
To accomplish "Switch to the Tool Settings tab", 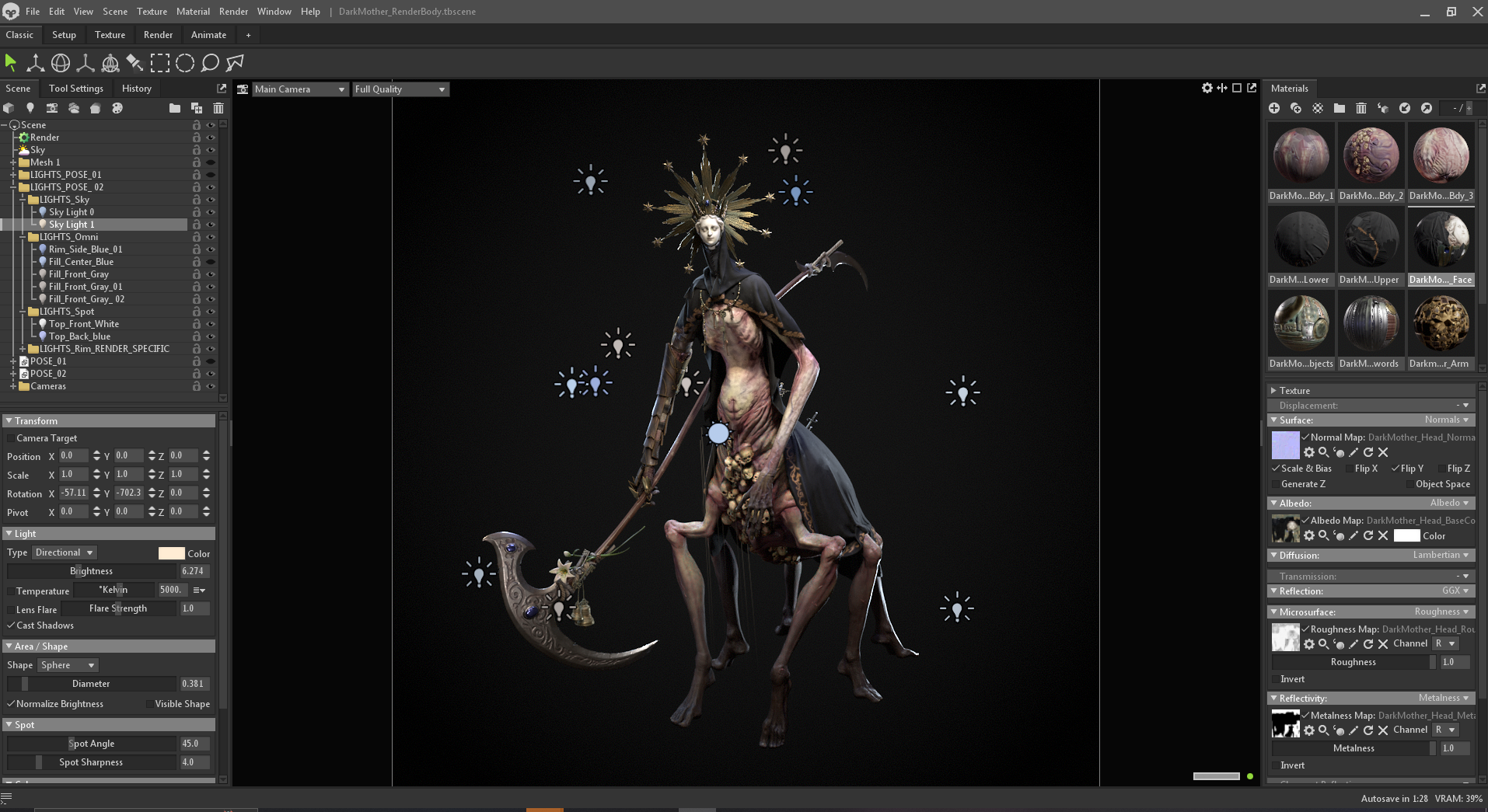I will tap(75, 89).
